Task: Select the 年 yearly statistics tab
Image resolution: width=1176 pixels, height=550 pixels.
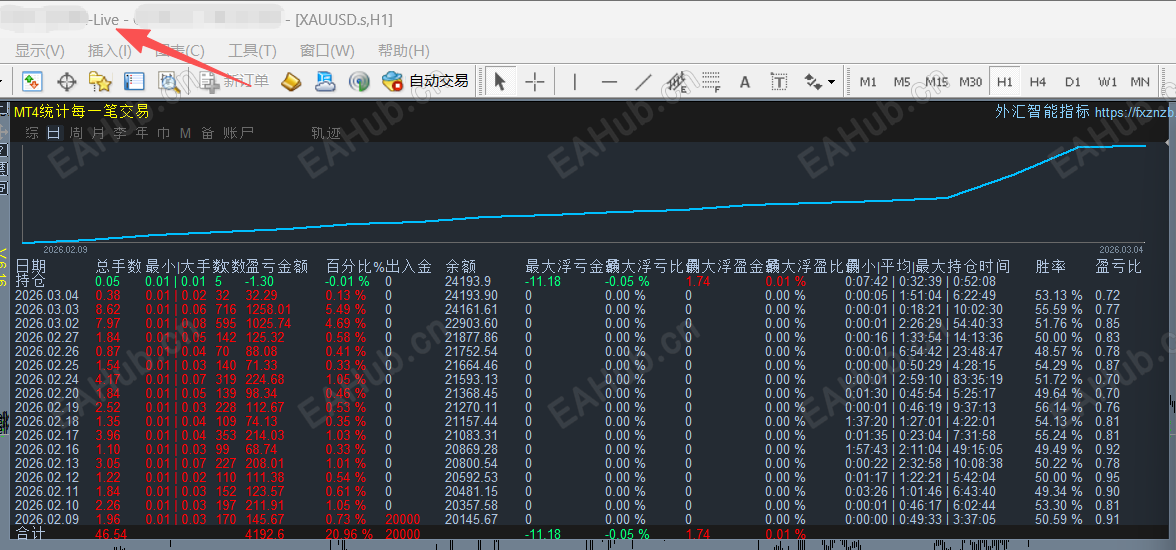Action: [x=142, y=134]
